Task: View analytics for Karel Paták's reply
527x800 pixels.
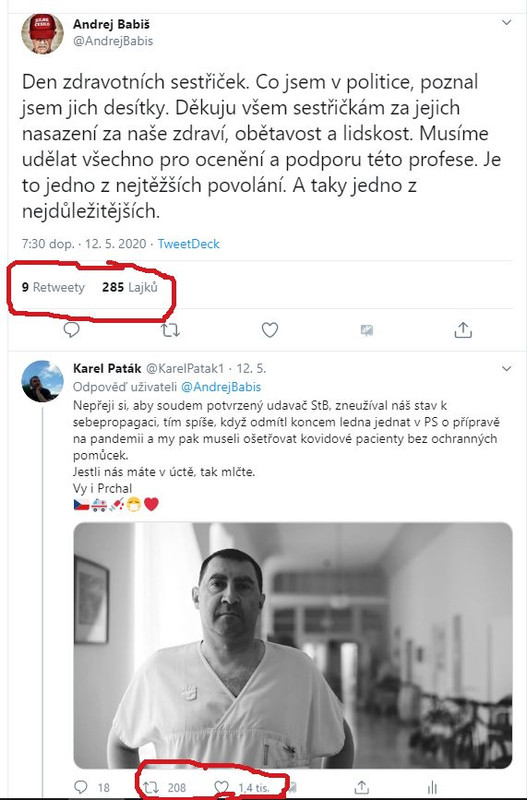Action: click(x=432, y=787)
